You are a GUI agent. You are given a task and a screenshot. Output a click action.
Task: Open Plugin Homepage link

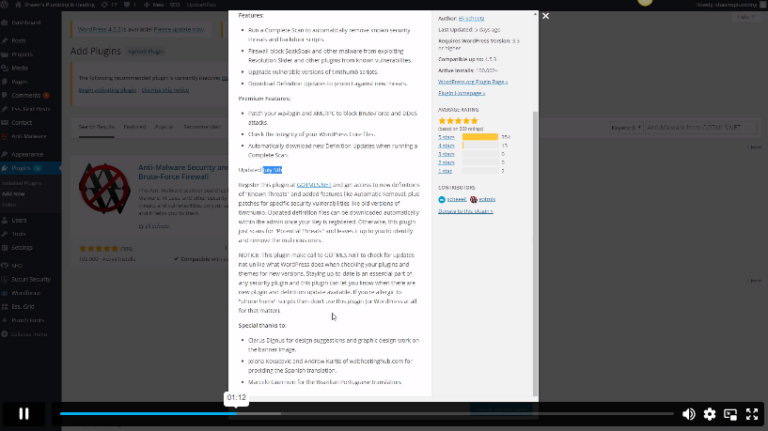461,93
